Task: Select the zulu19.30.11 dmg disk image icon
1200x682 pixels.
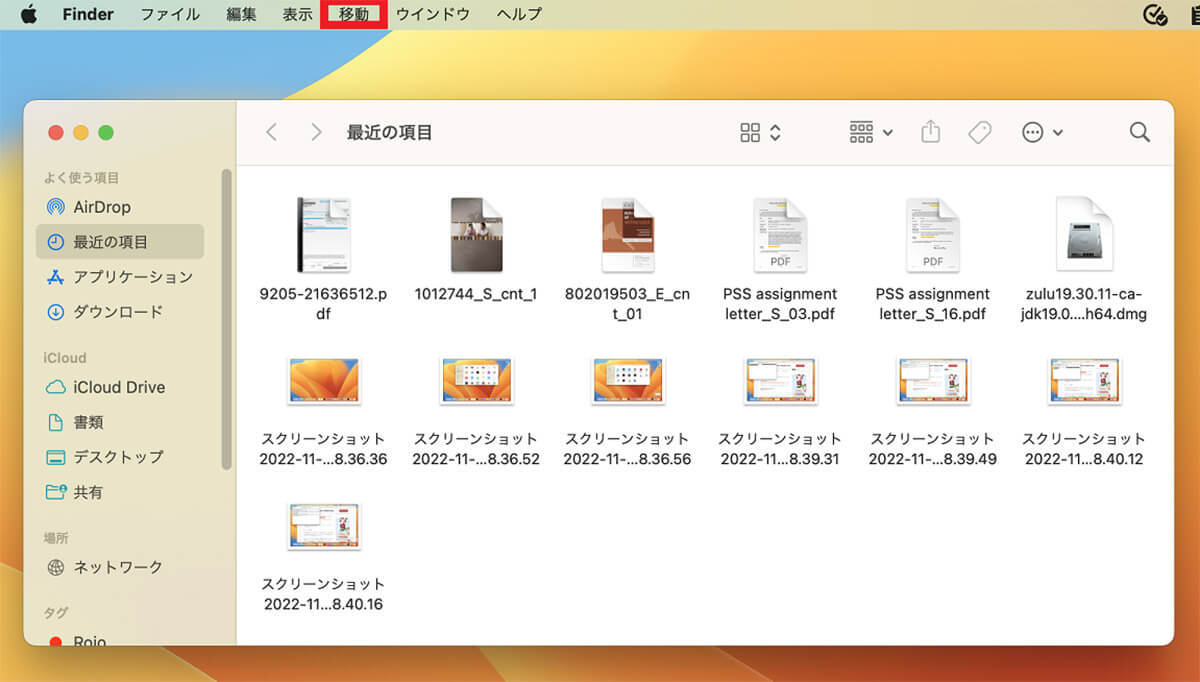Action: click(x=1084, y=235)
